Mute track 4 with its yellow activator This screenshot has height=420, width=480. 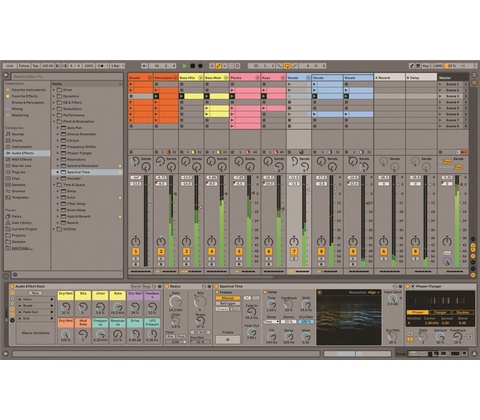tap(211, 251)
